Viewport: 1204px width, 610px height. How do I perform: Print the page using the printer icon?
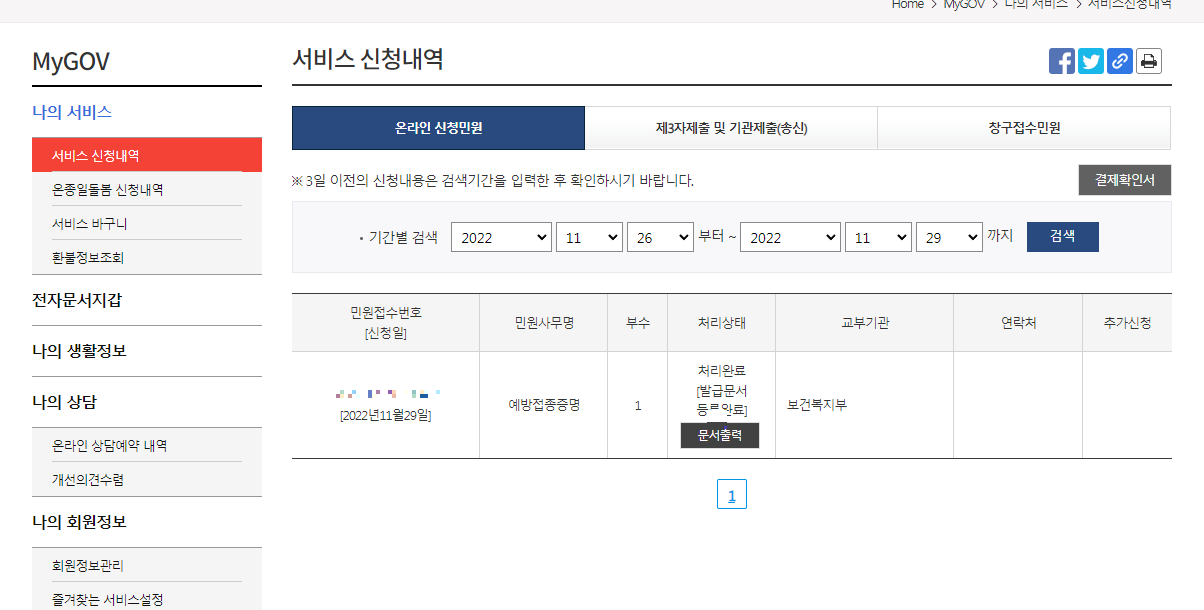click(1148, 60)
